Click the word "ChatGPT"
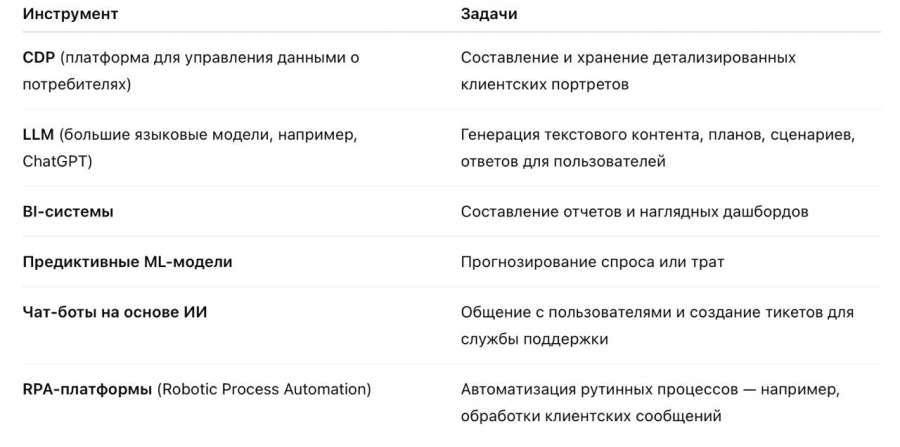 click(x=56, y=161)
